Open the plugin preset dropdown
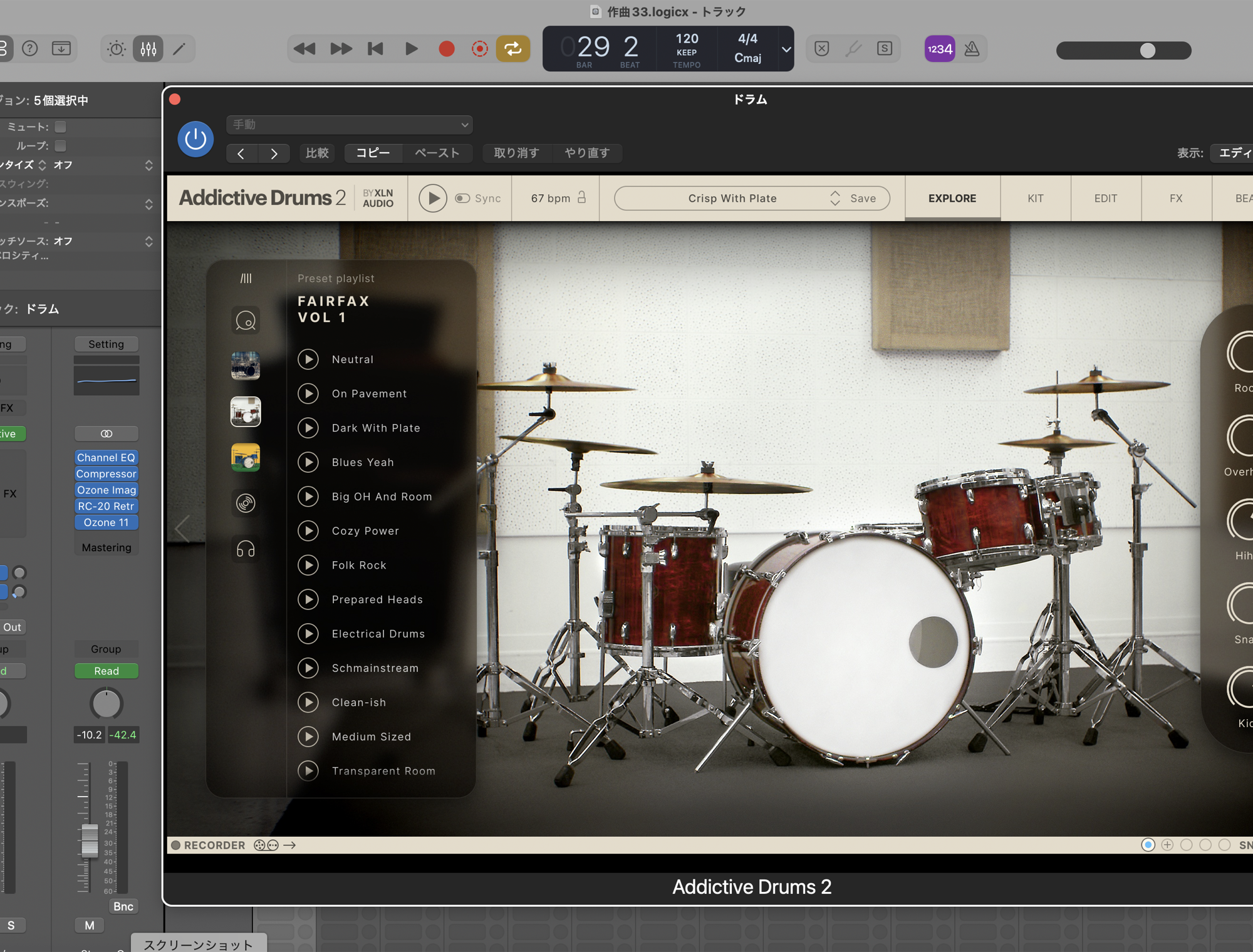This screenshot has width=1253, height=952. click(350, 125)
